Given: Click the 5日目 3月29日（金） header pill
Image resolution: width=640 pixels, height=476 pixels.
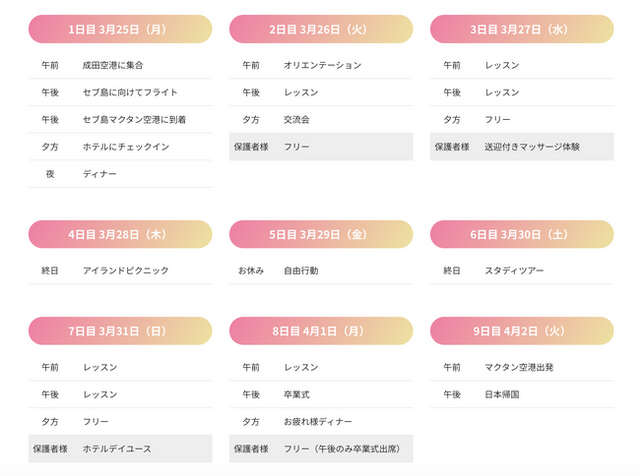Looking at the screenshot, I should point(321,234).
